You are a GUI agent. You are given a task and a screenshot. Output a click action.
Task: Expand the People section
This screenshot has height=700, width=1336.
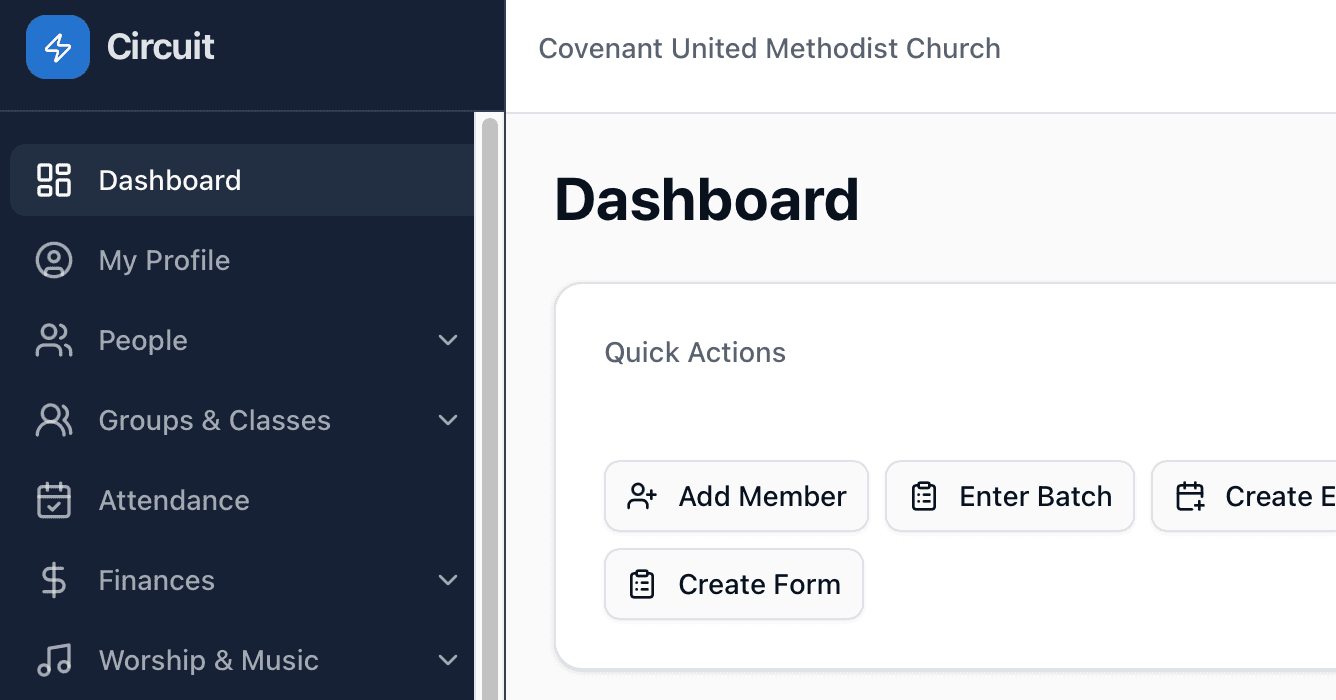(x=447, y=340)
